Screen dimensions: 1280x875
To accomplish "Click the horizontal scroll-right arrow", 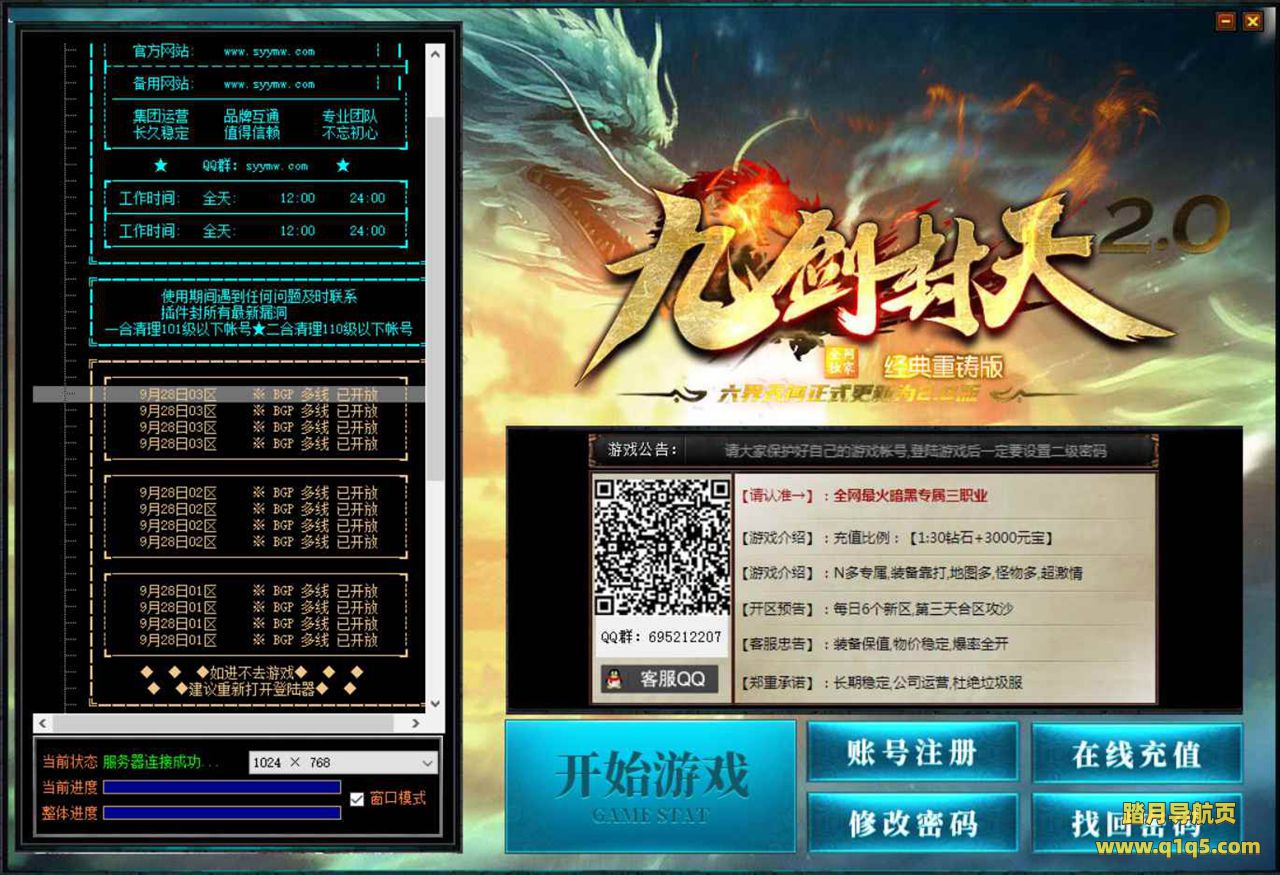I will click(417, 723).
